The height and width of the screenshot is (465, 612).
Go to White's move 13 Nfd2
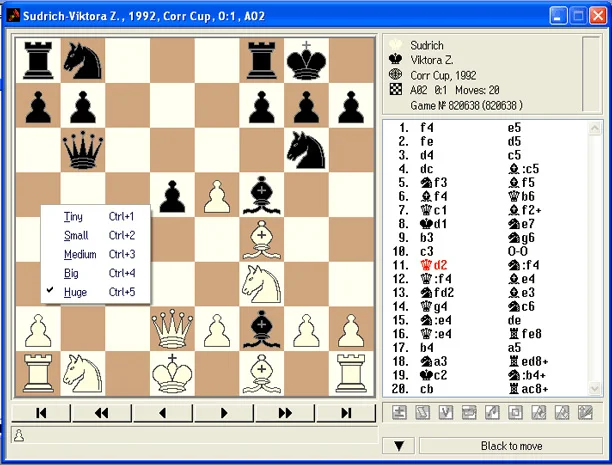click(x=437, y=292)
